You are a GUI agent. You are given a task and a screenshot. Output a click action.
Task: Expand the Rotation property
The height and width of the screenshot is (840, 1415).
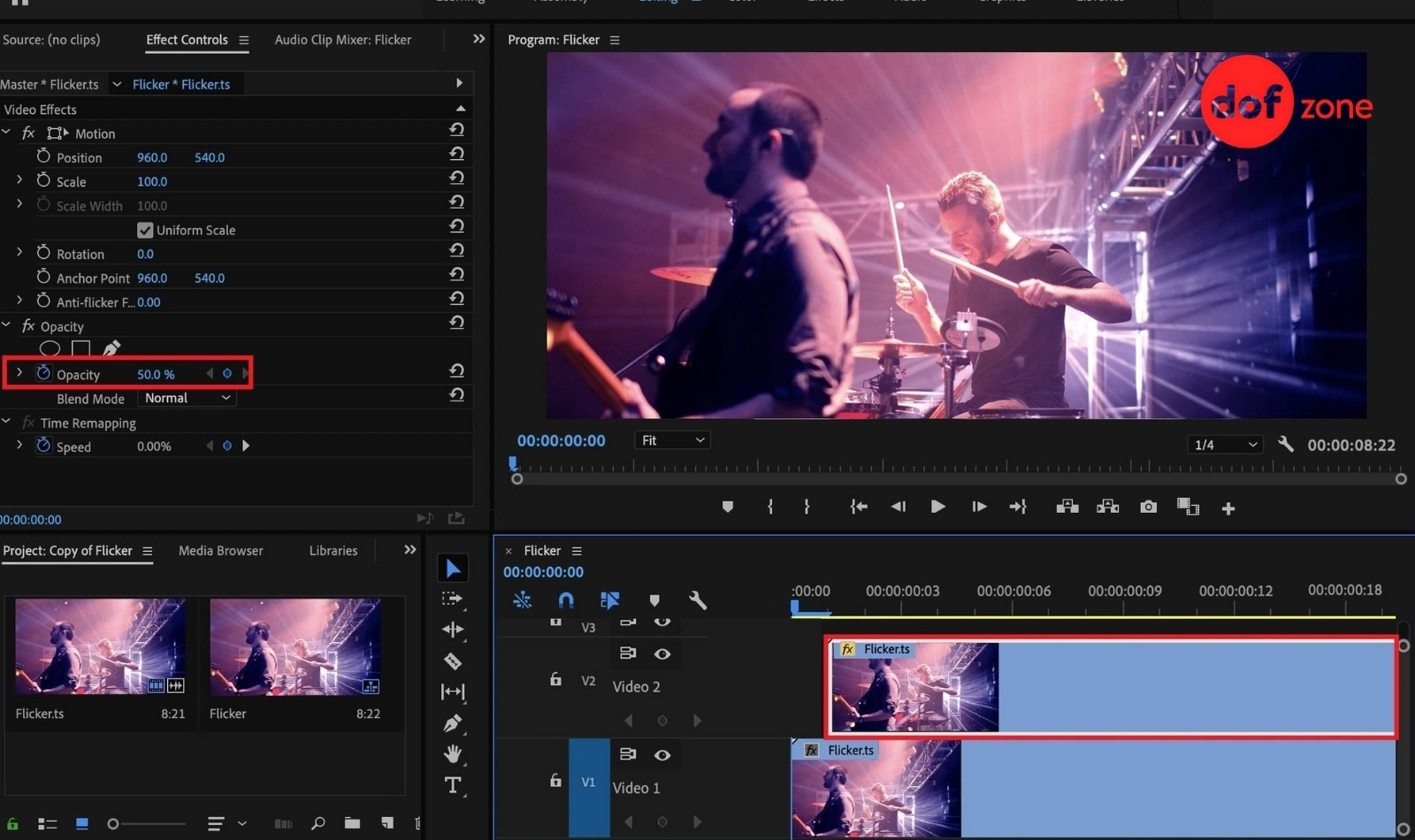19,252
